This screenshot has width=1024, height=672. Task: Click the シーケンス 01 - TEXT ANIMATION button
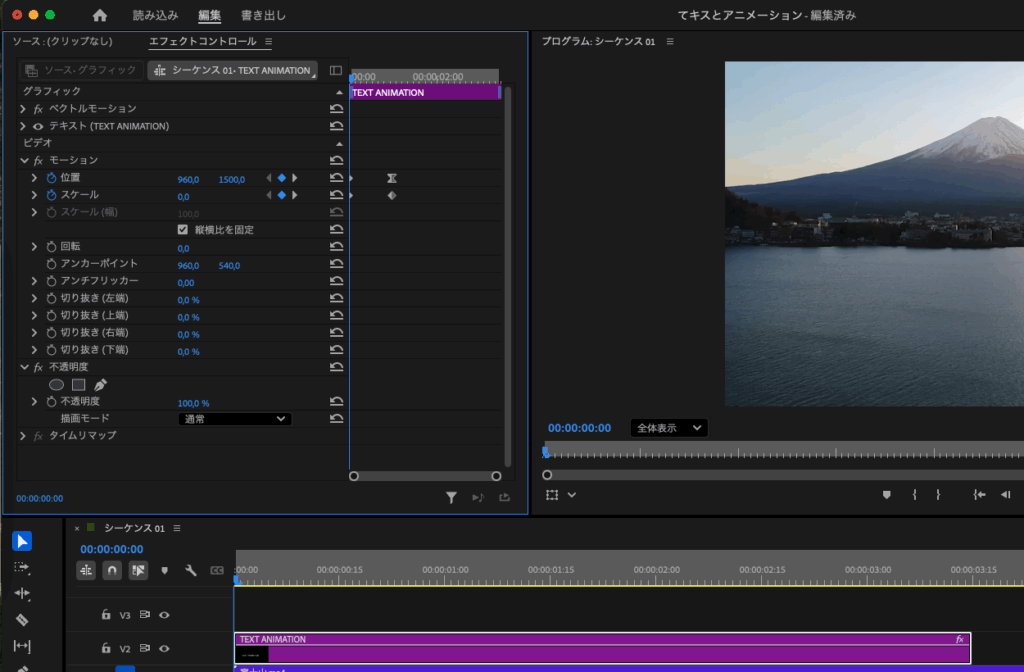tap(232, 71)
